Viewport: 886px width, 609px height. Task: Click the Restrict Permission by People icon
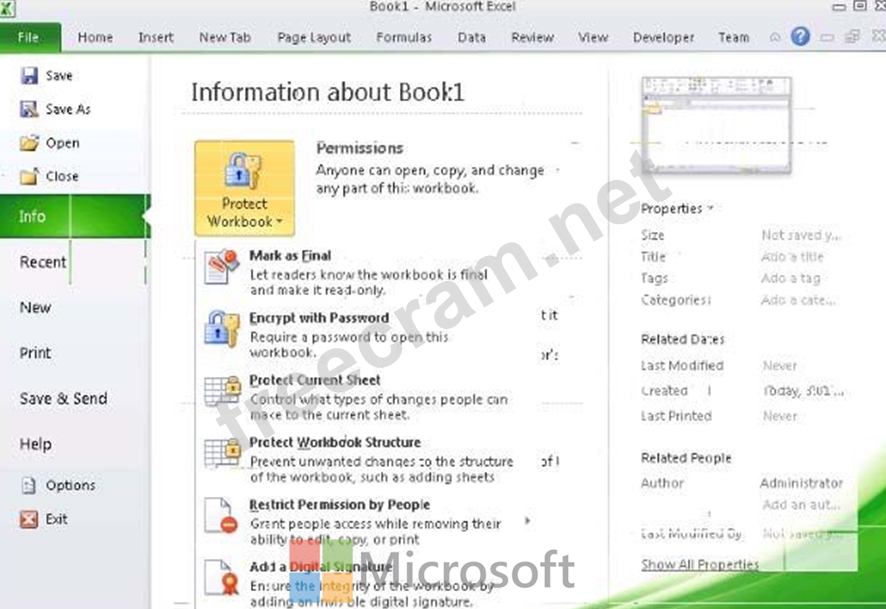coord(221,515)
